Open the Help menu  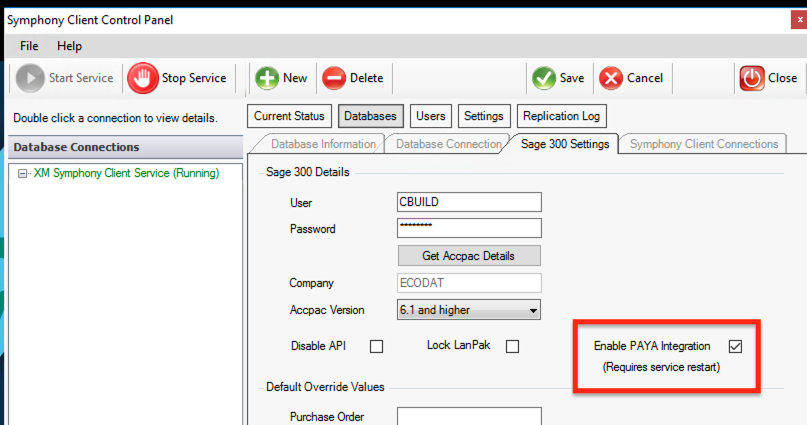coord(69,46)
